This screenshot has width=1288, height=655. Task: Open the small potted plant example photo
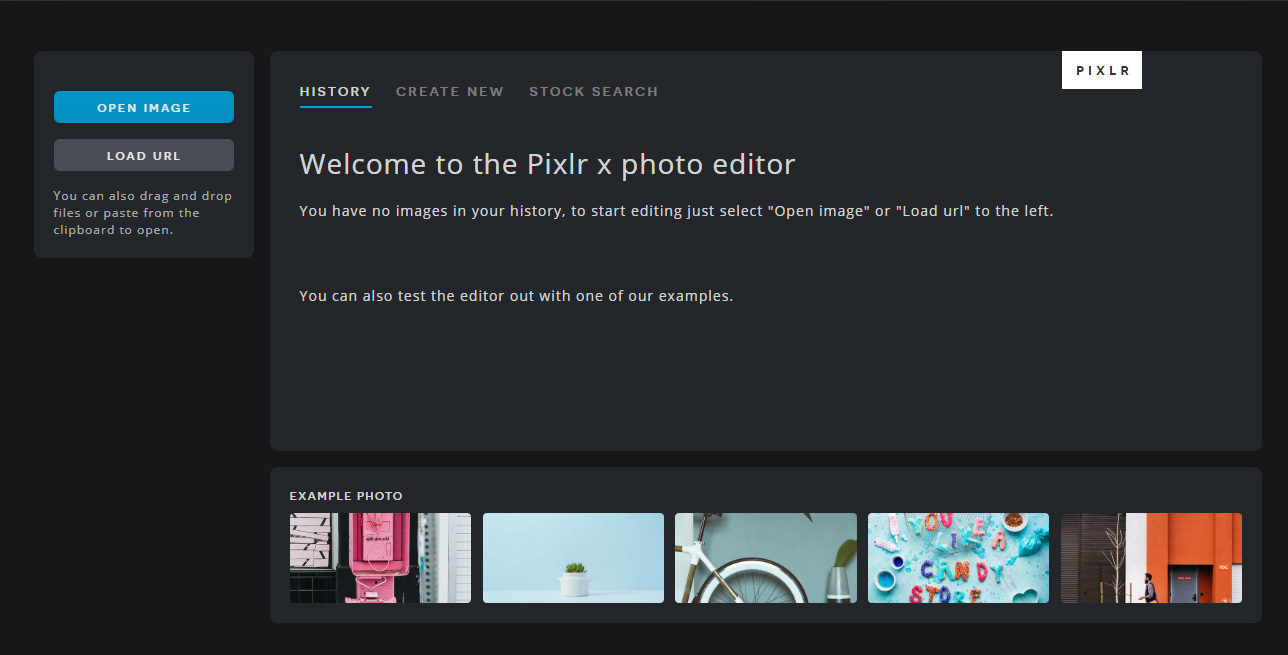pos(573,558)
